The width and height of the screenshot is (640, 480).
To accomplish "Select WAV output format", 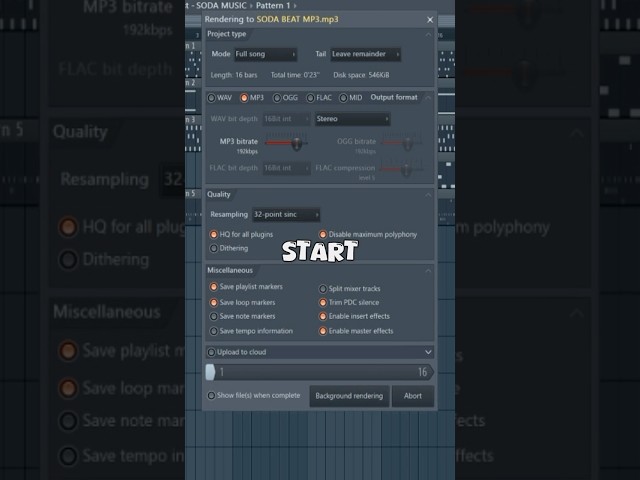I will click(211, 98).
